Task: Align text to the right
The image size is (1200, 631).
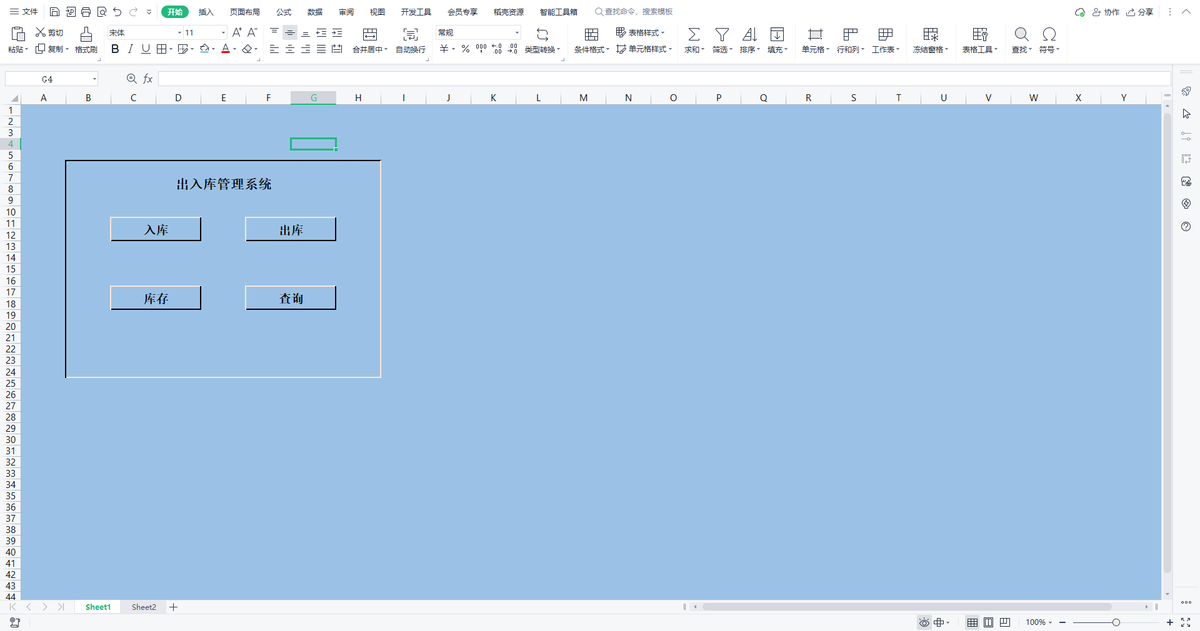Action: pyautogui.click(x=305, y=48)
